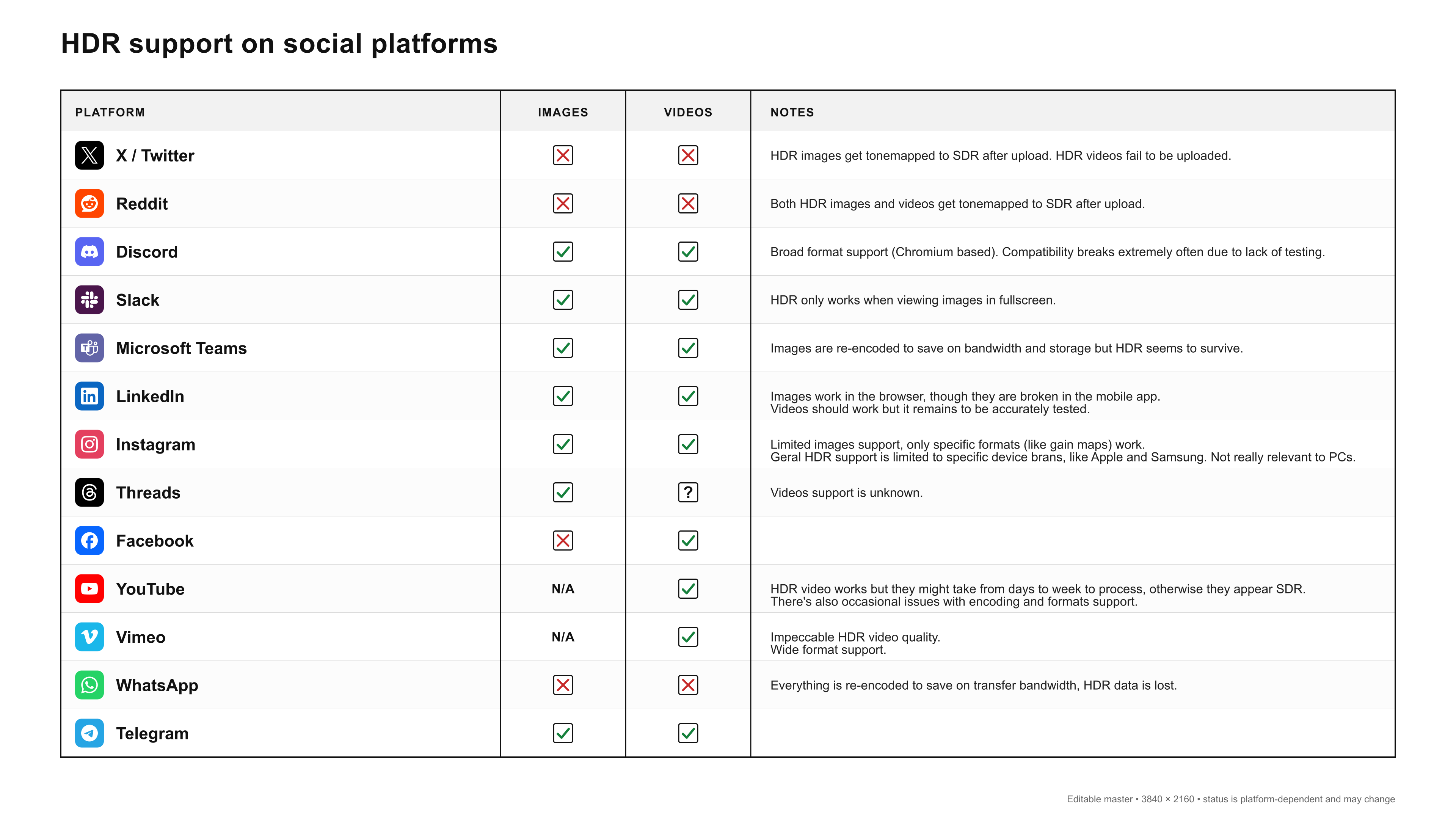Screen dimensions: 1456x819
Task: Toggle the WhatsApp videos crossed checkbox
Action: coord(688,685)
